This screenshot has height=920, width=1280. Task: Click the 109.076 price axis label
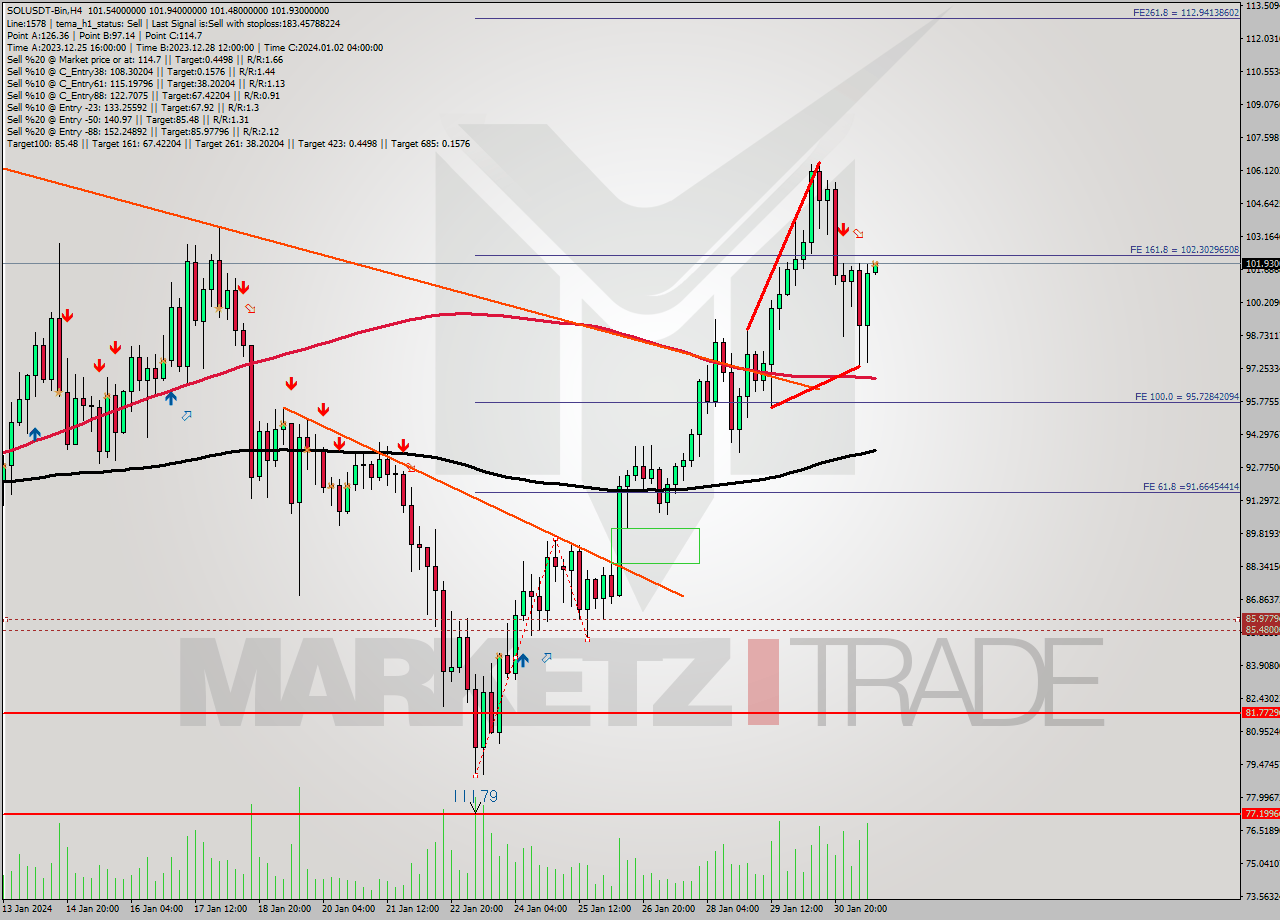[x=1261, y=104]
